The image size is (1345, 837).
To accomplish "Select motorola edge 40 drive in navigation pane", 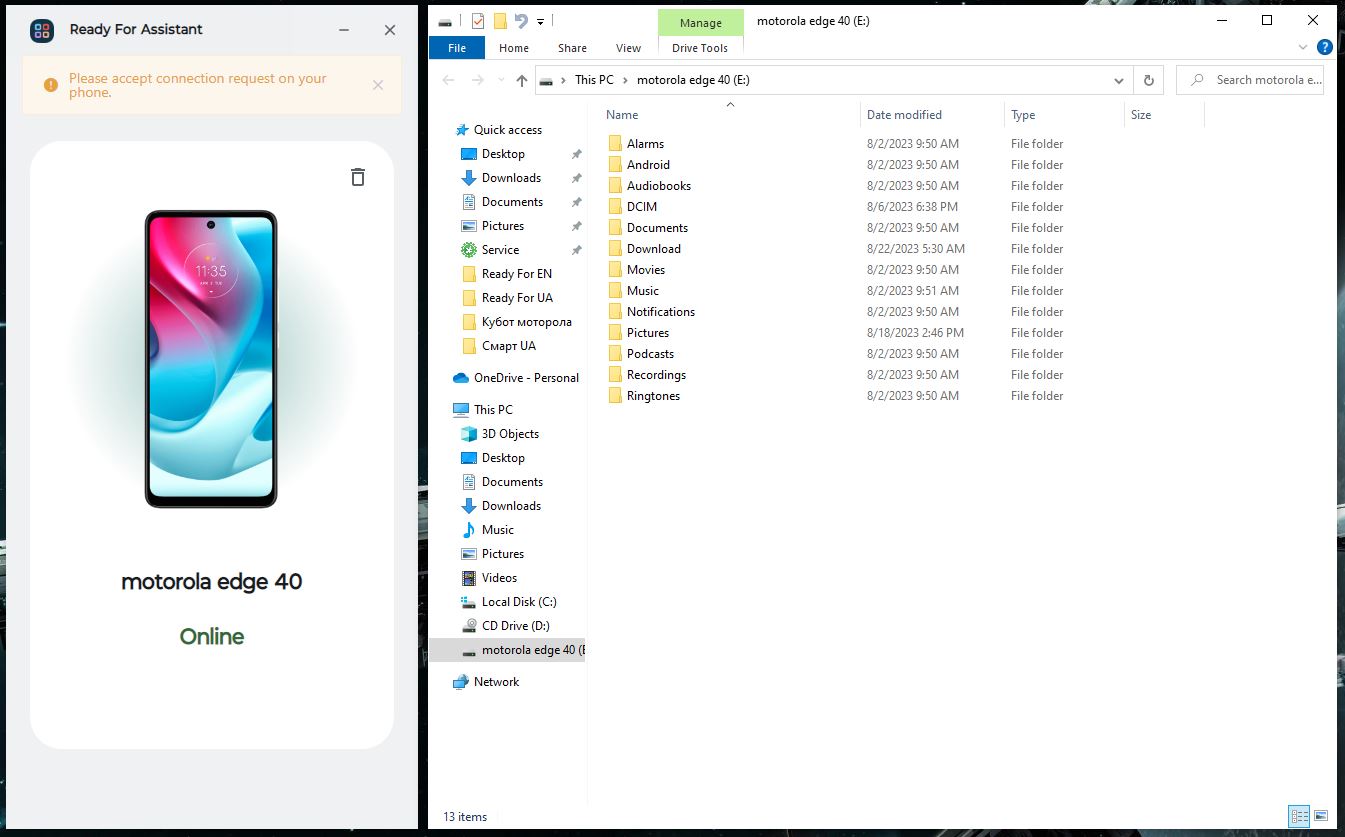I will tap(507, 650).
